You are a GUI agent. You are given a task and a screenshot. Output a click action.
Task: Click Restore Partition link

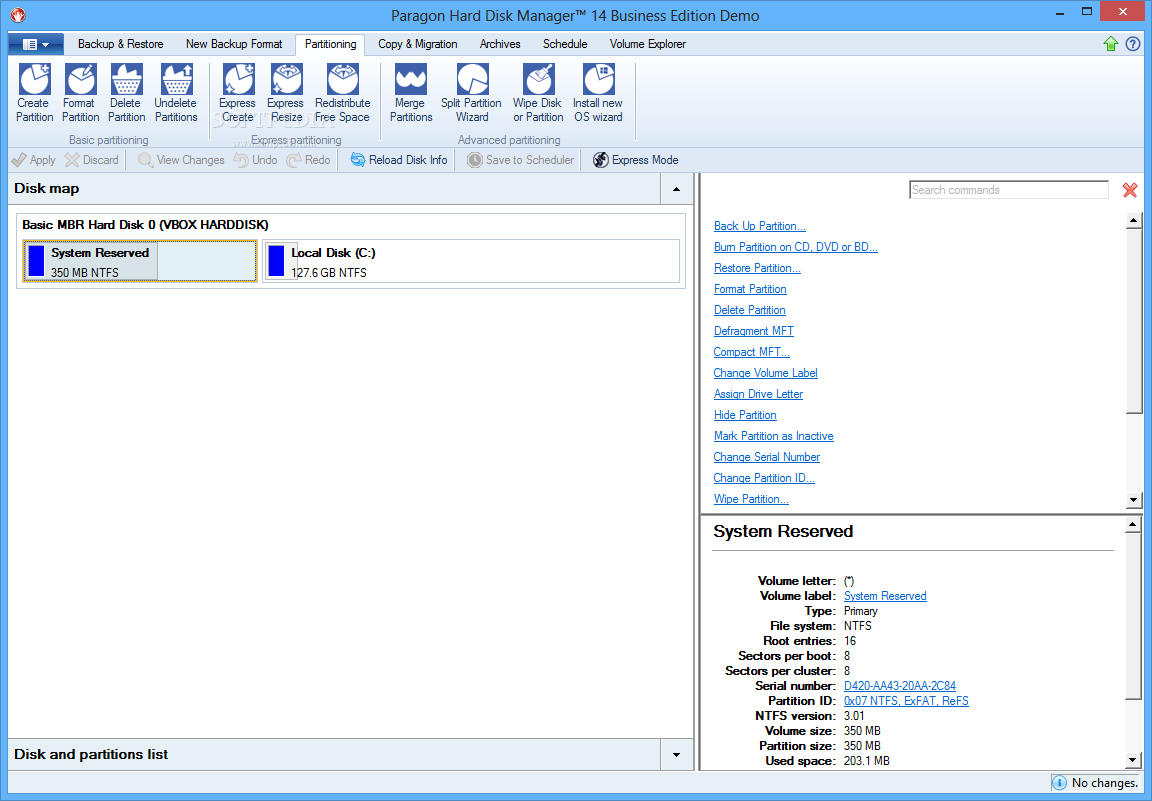tap(757, 268)
